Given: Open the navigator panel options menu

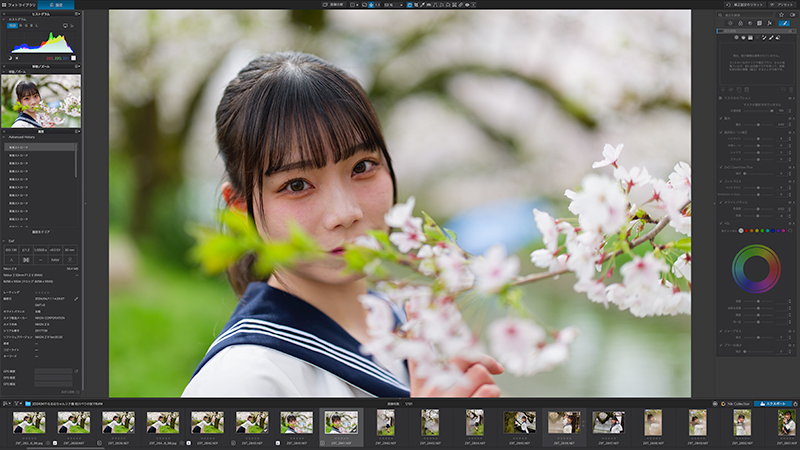Looking at the screenshot, I should (x=77, y=66).
